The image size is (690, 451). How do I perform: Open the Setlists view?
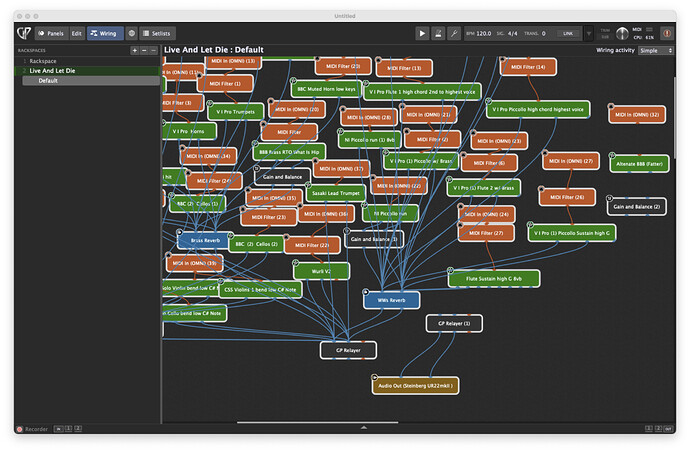tap(157, 33)
